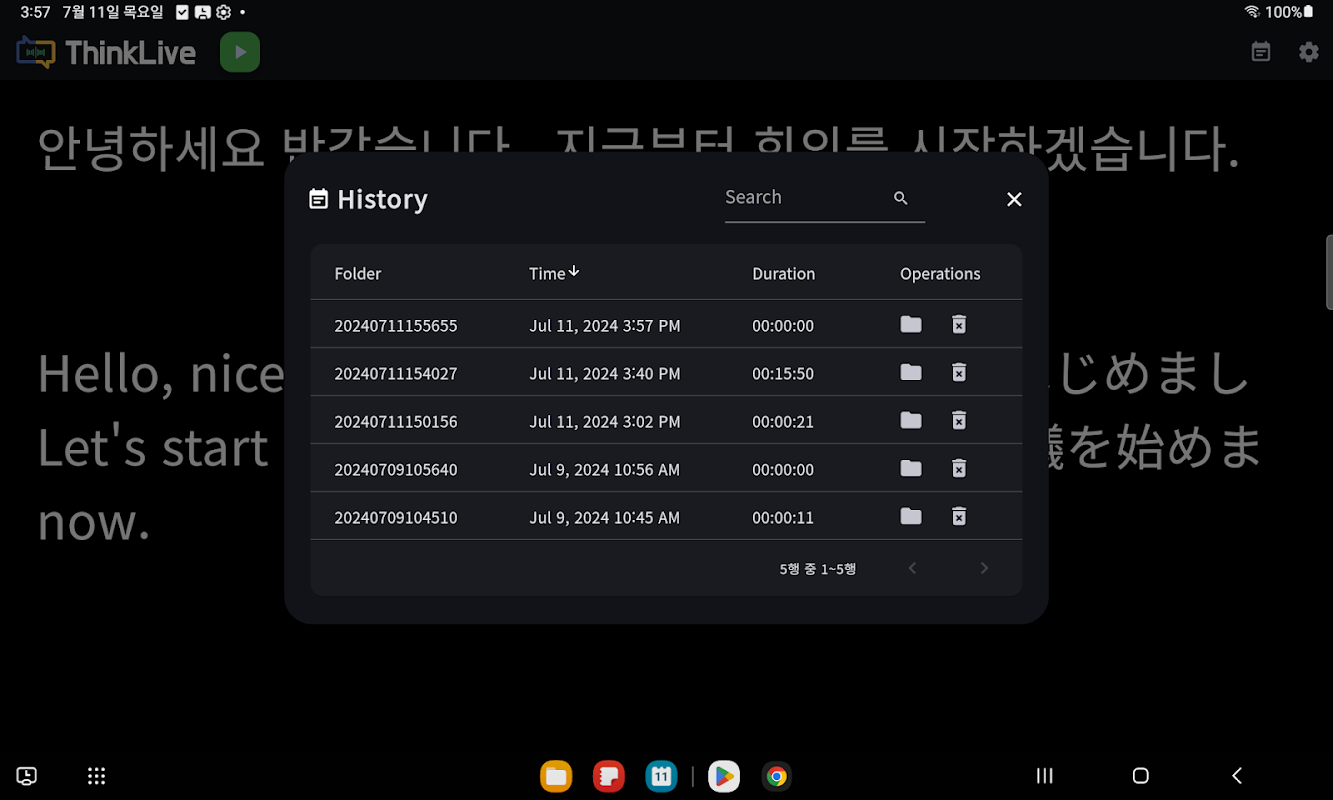Screen dimensions: 1333x800
Task: Delete recording 20240711155655
Action: [958, 324]
